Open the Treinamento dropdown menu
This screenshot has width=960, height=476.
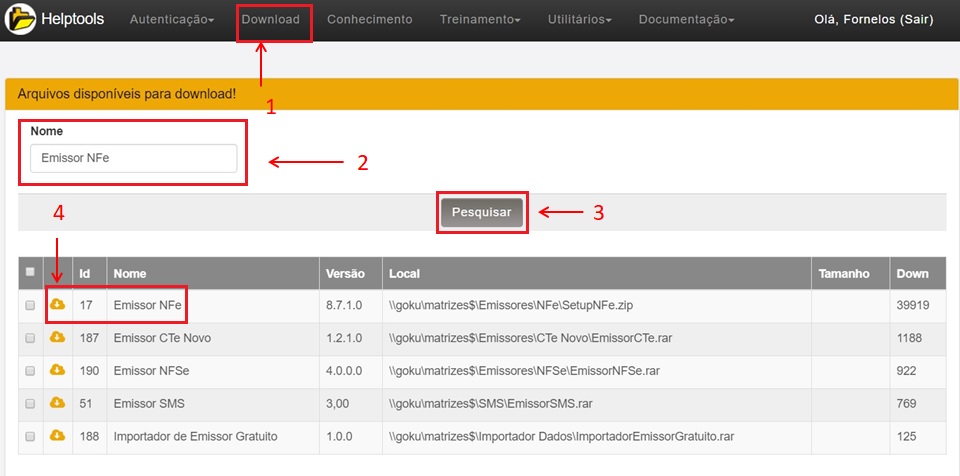[479, 20]
